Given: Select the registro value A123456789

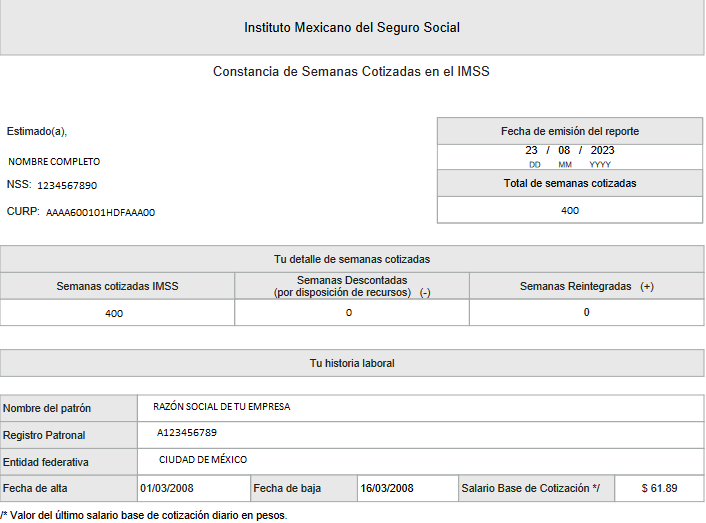Looking at the screenshot, I should pos(187,433).
